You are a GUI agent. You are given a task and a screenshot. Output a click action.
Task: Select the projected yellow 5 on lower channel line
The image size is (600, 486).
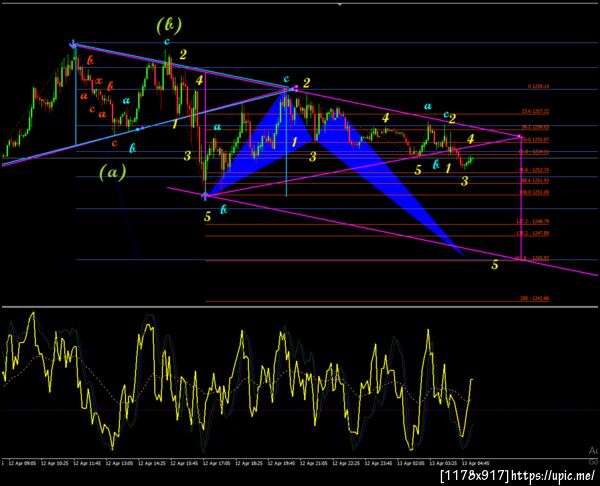coord(495,264)
